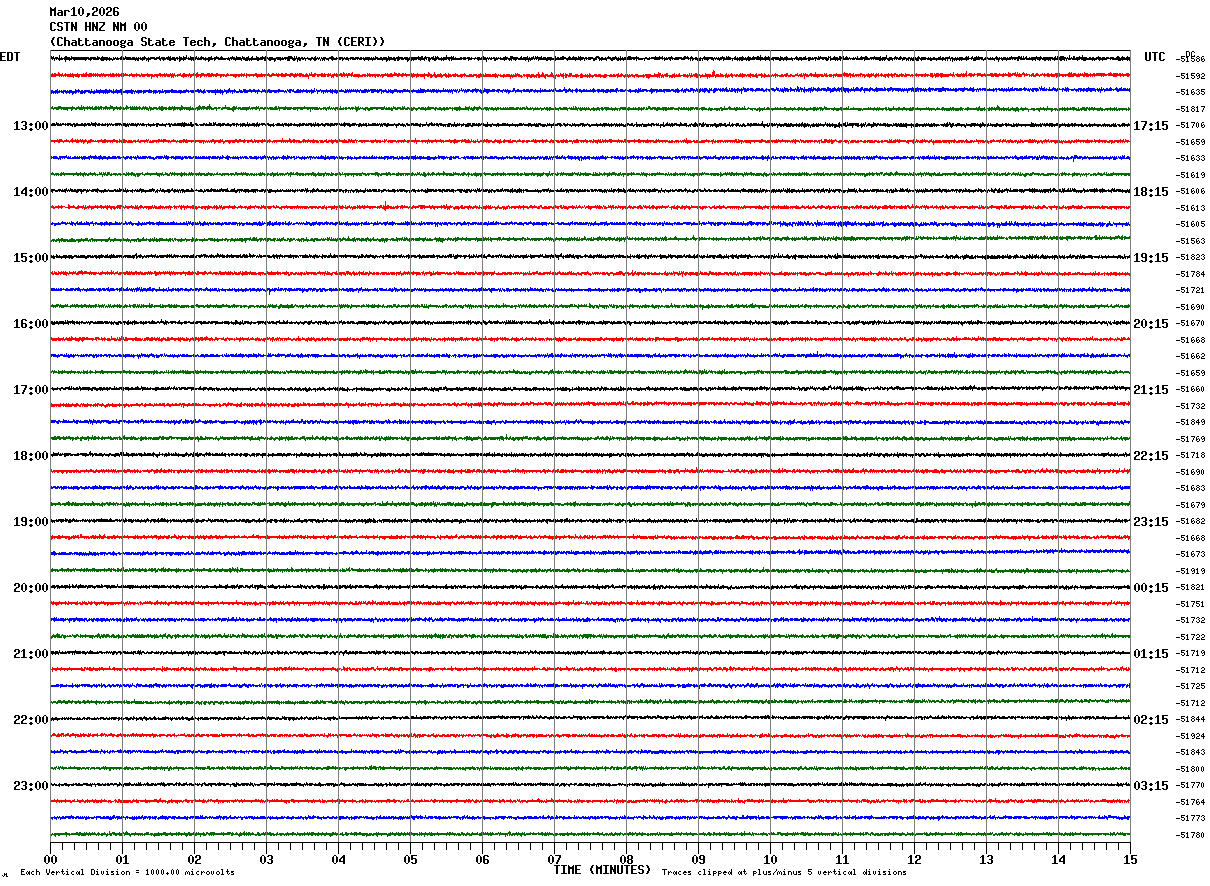Click the 23:15 UTC time label

(x=1151, y=522)
